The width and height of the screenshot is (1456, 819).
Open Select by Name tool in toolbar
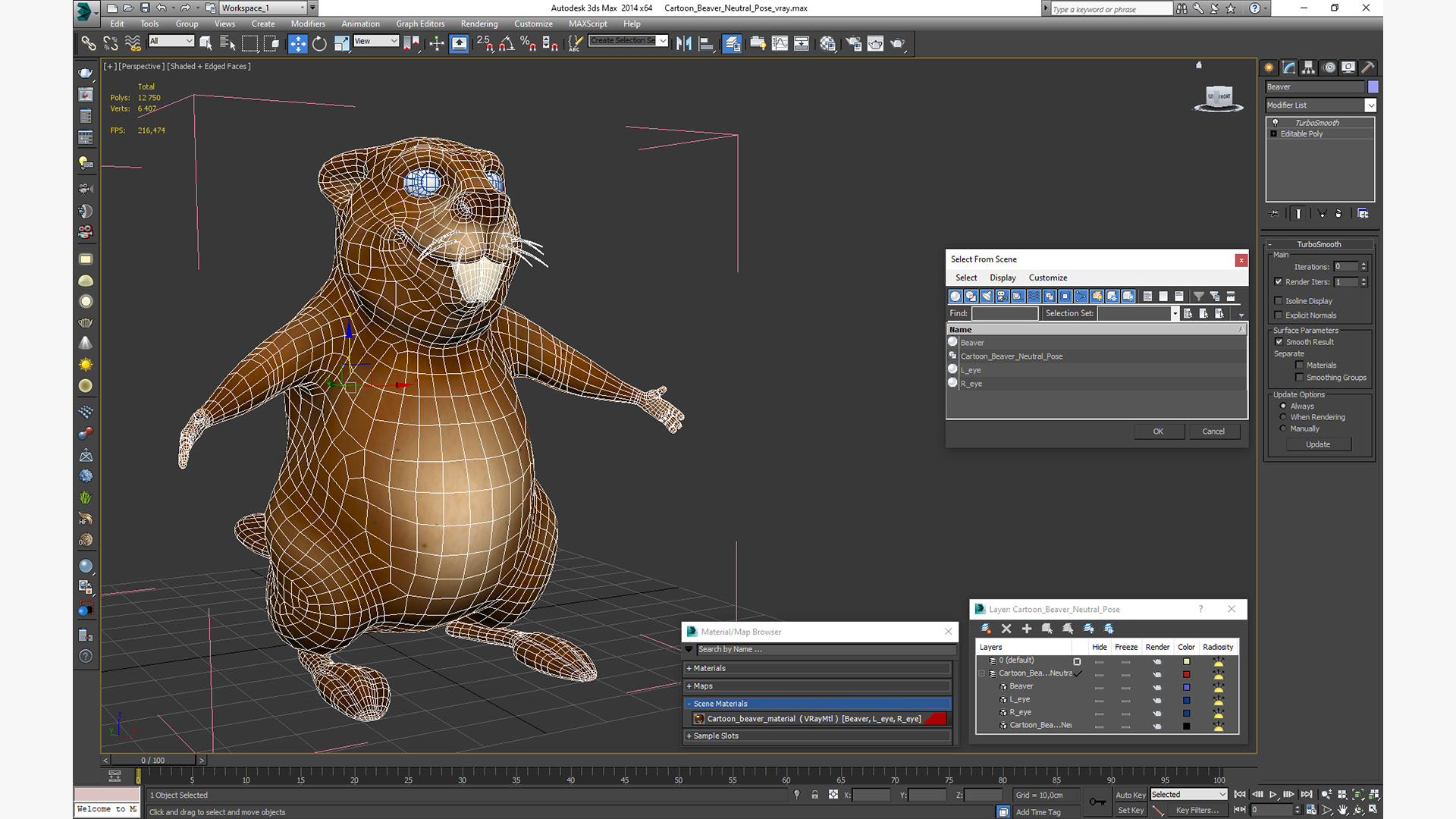227,43
